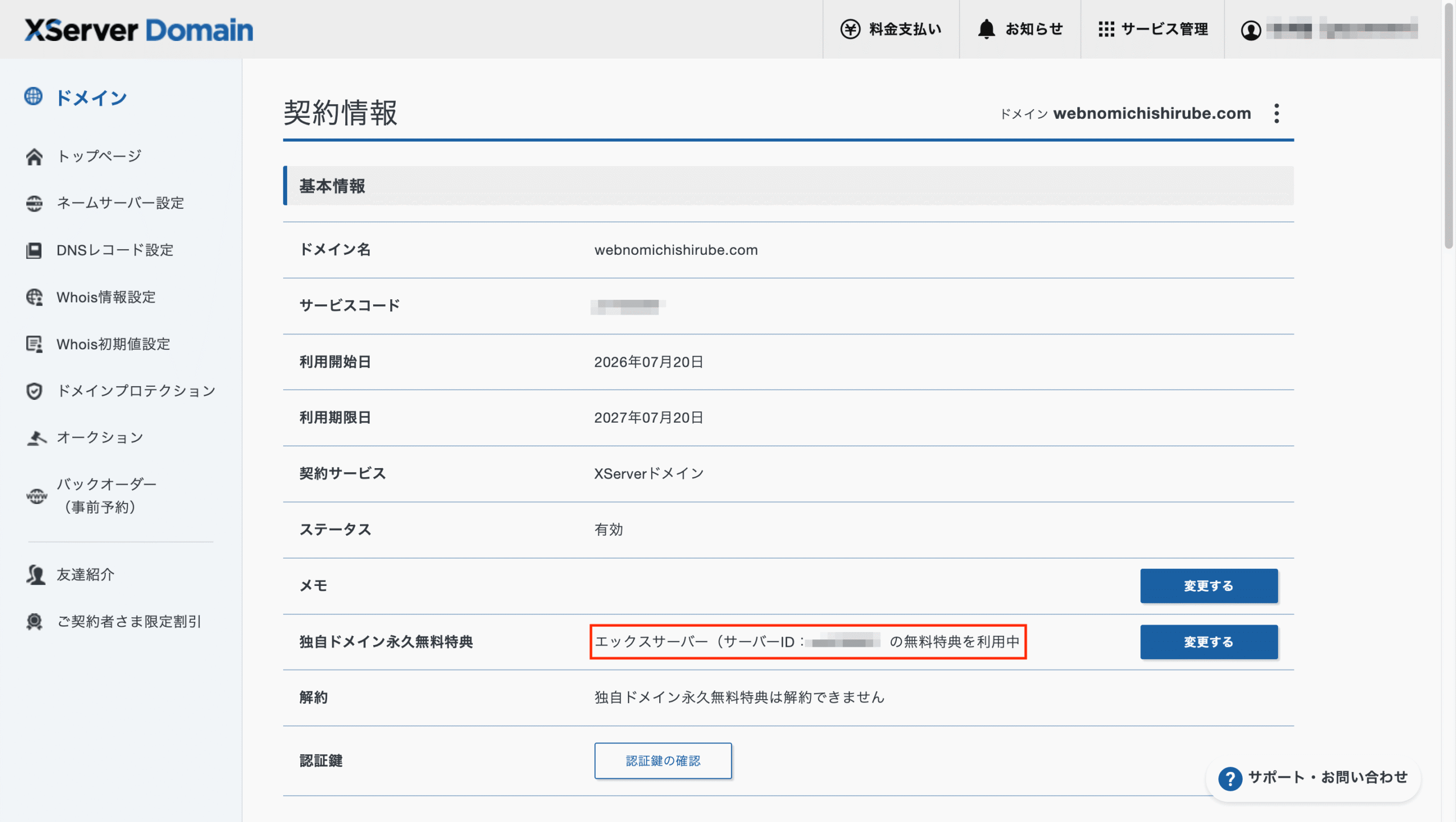This screenshot has width=1456, height=822.
Task: Click the 認証鍵の確認 button
Action: (x=663, y=761)
